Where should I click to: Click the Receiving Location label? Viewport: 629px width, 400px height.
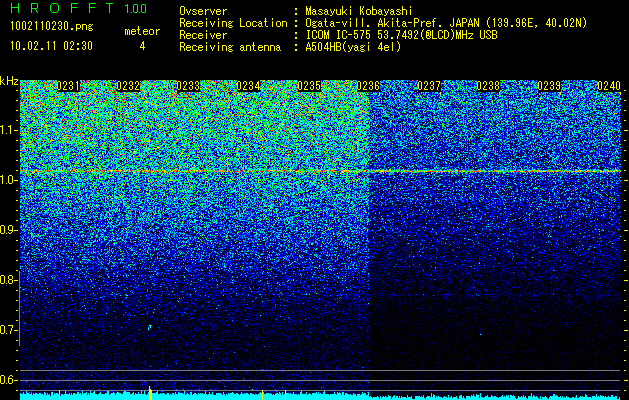click(x=233, y=23)
